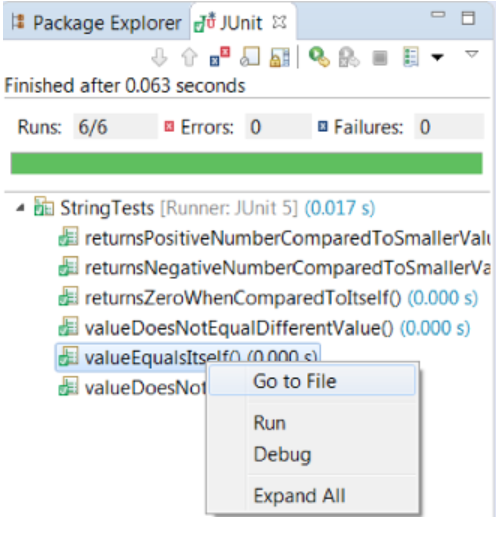Screen dimensions: 496x534
Task: Click the Next Failed Test down arrow
Action: 159,57
